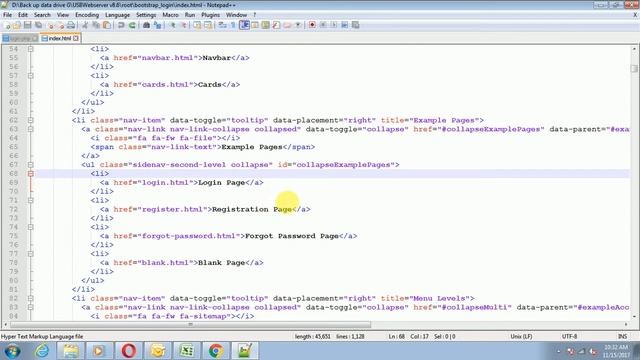
Task: Click the Stop Recording macro icon
Action: [323, 25]
